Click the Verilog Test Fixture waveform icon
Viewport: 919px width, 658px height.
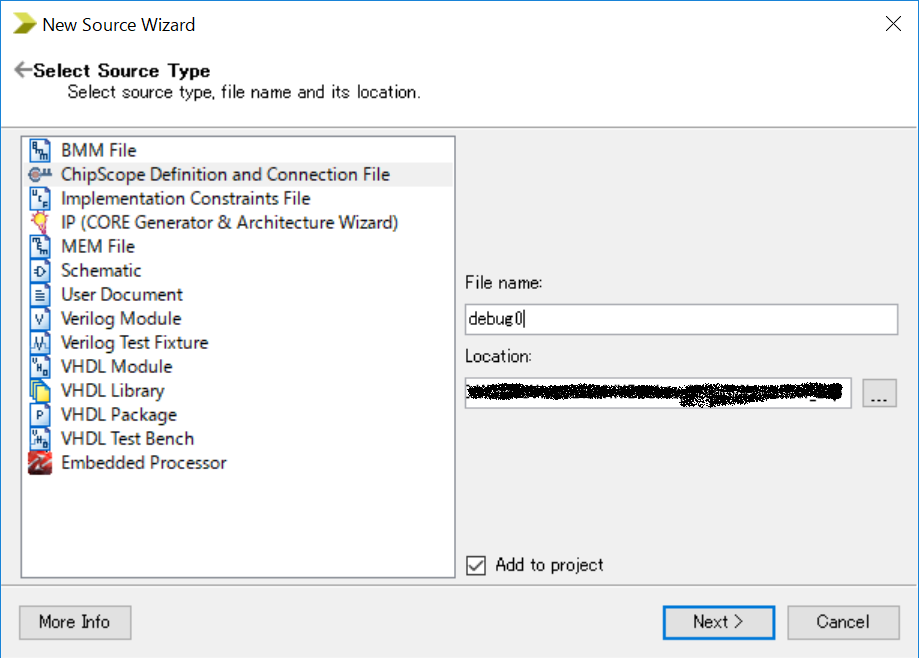[x=40, y=343]
